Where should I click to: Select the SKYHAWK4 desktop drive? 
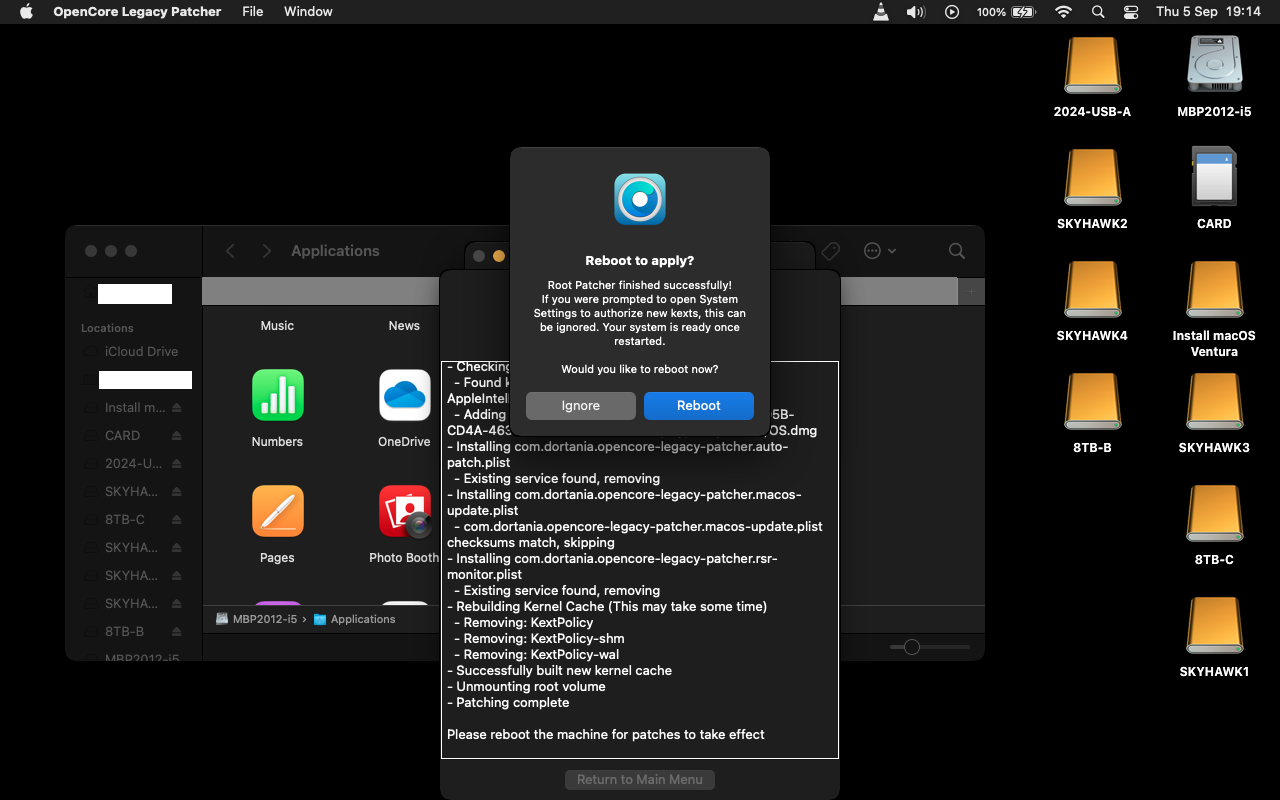1092,290
